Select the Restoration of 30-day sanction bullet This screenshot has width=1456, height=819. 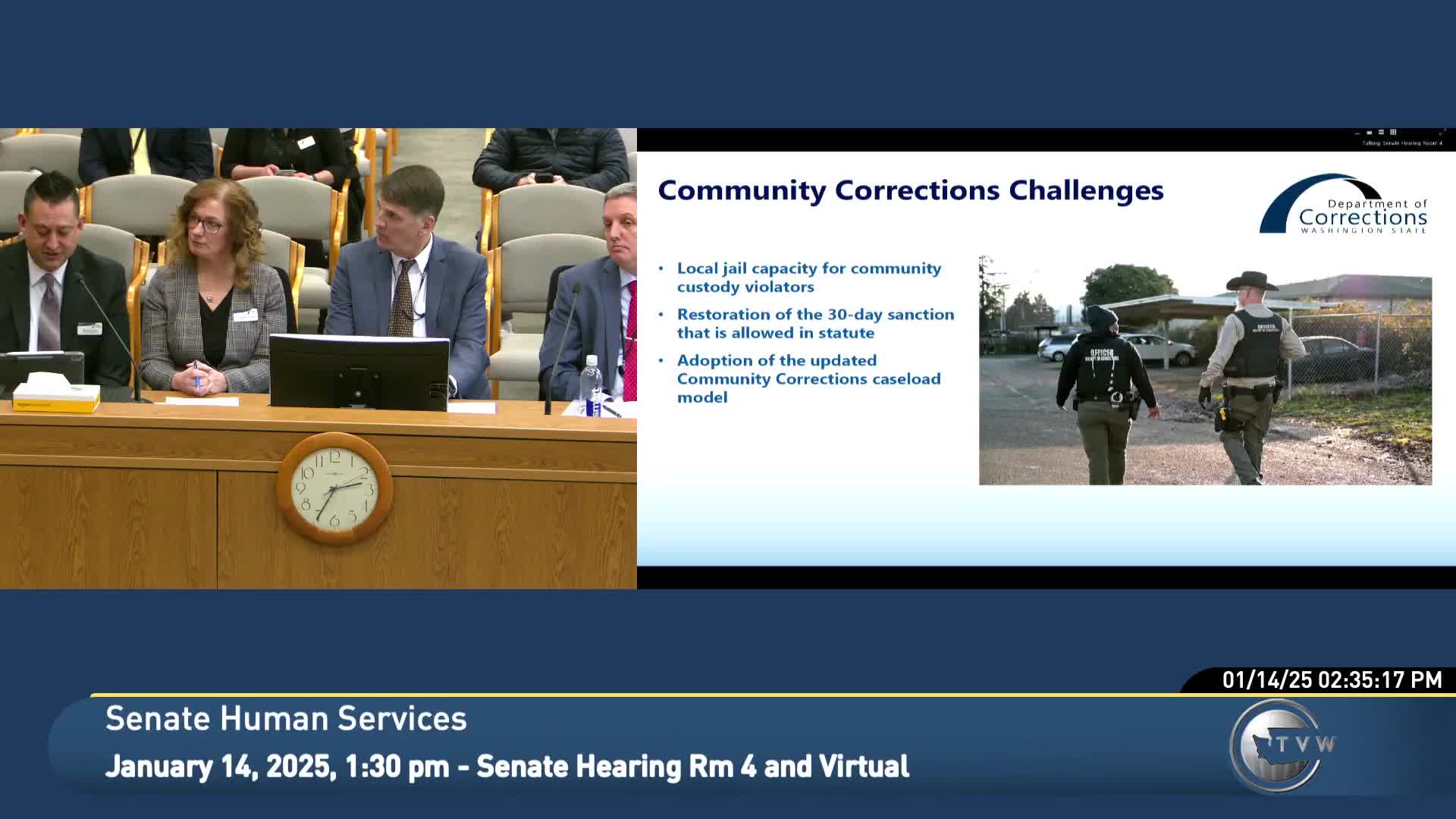pyautogui.click(x=815, y=323)
